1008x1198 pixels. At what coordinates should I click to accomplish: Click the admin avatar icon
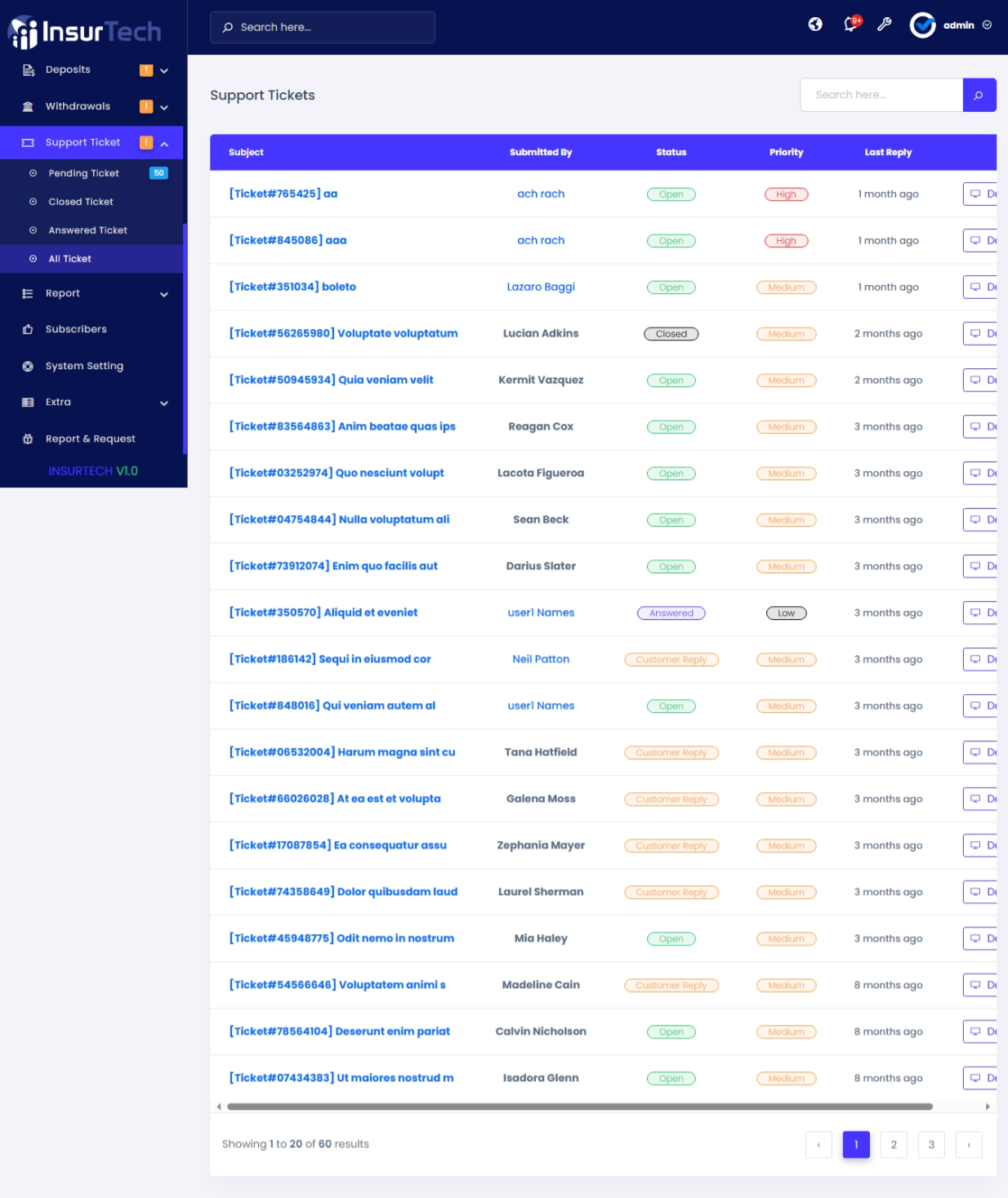[x=923, y=25]
